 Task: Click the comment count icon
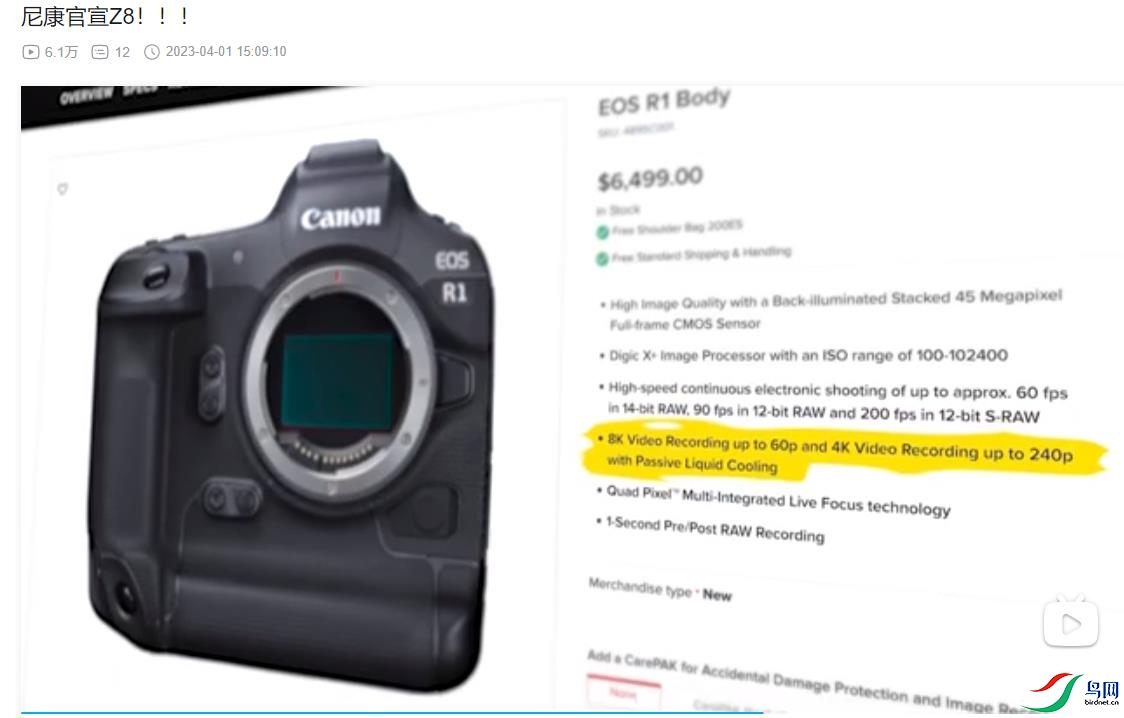pos(100,52)
